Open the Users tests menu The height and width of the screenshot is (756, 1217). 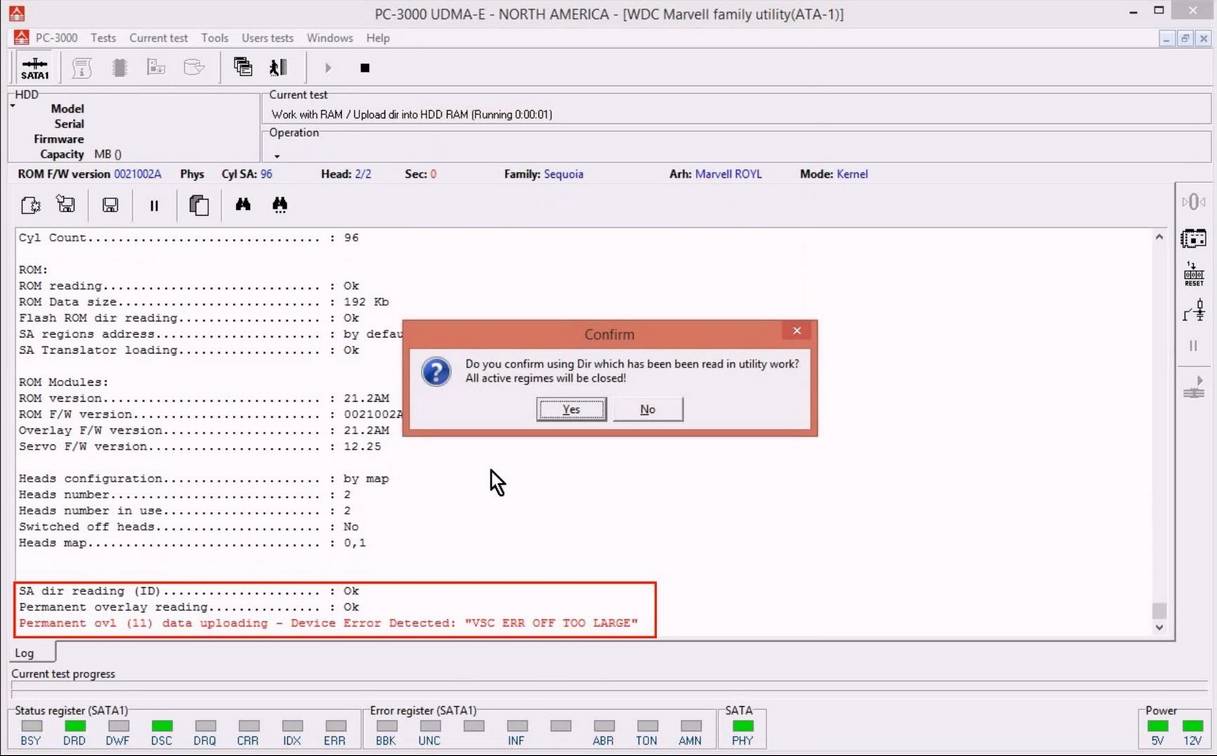pyautogui.click(x=267, y=38)
